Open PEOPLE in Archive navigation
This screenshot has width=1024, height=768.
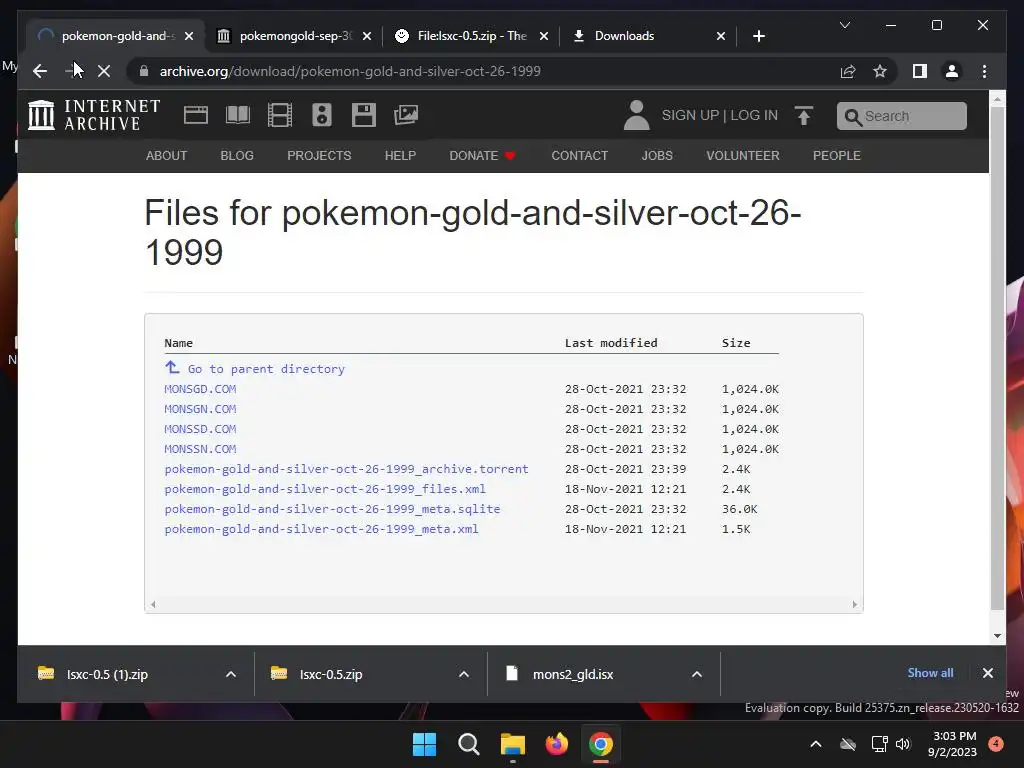(837, 155)
